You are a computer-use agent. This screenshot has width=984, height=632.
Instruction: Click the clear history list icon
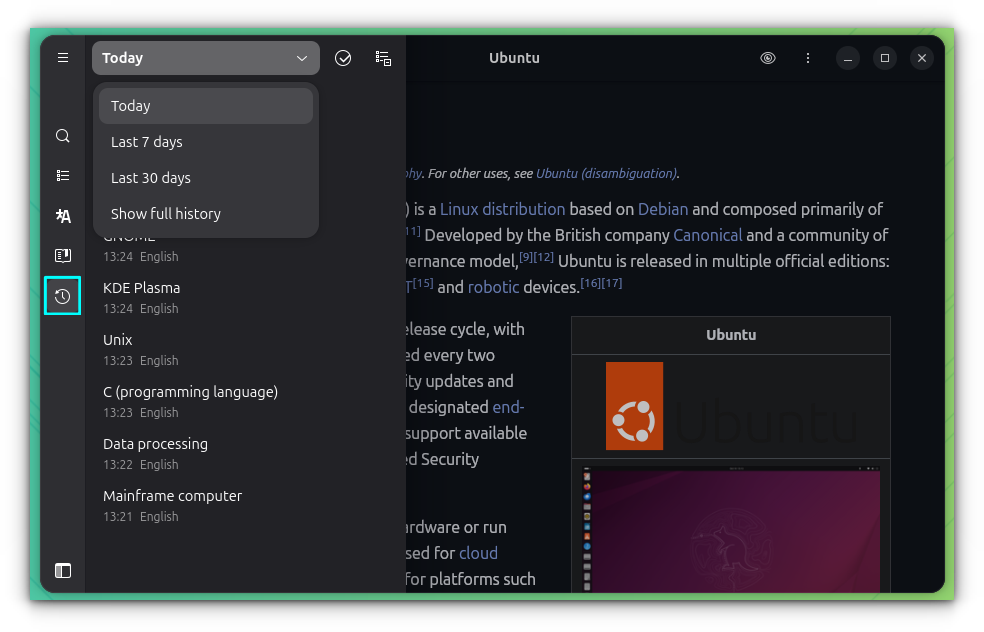click(383, 58)
